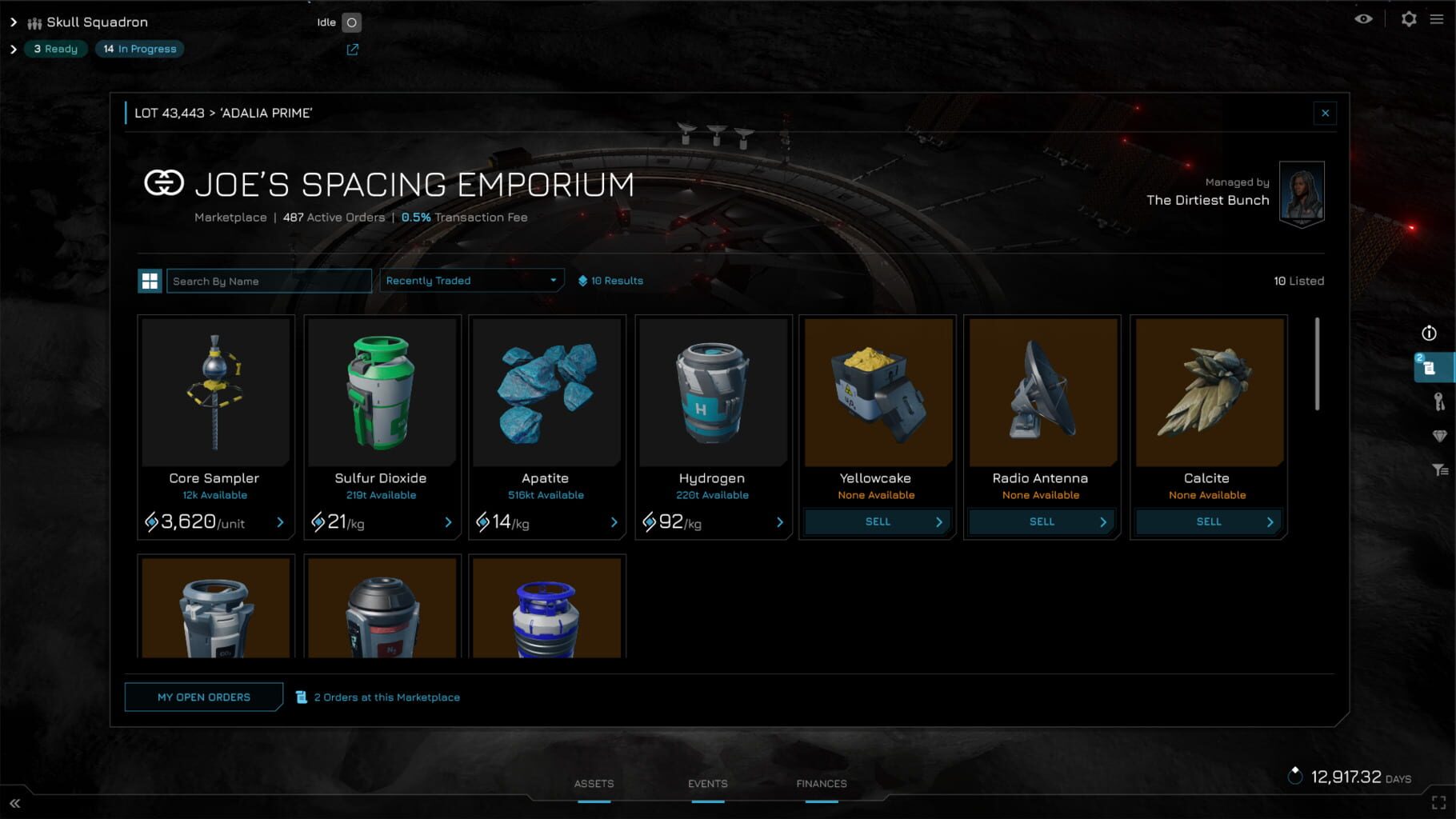
Task: Click SELL button under Yellowcake
Action: tap(878, 521)
